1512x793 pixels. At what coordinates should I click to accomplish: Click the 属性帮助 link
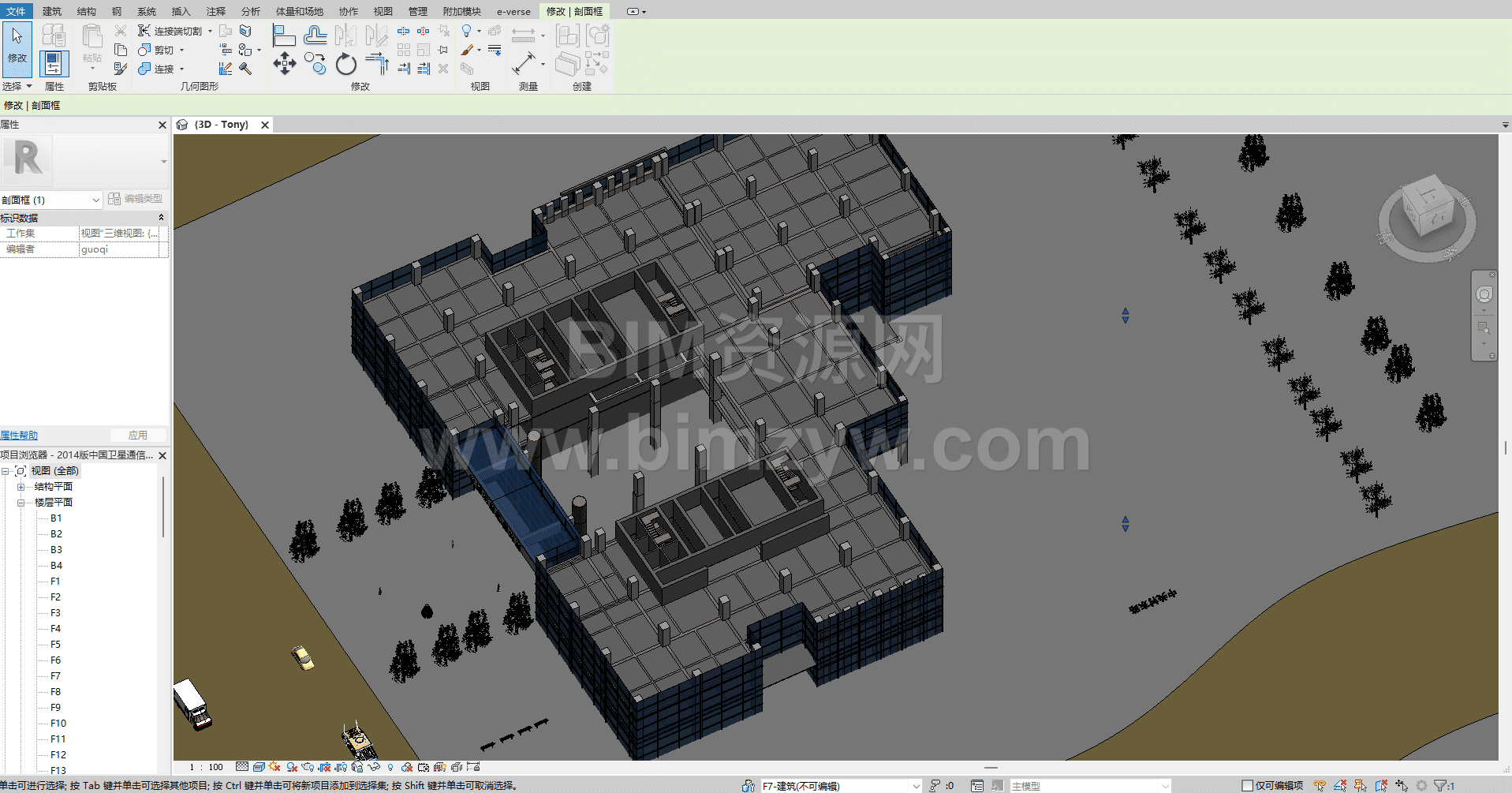[19, 436]
